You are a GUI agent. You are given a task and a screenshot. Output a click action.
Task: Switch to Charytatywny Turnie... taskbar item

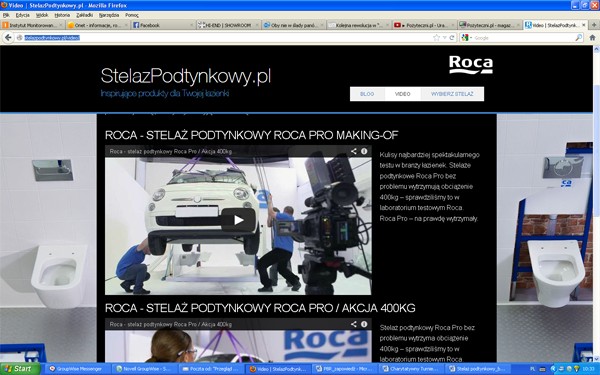tap(411, 369)
